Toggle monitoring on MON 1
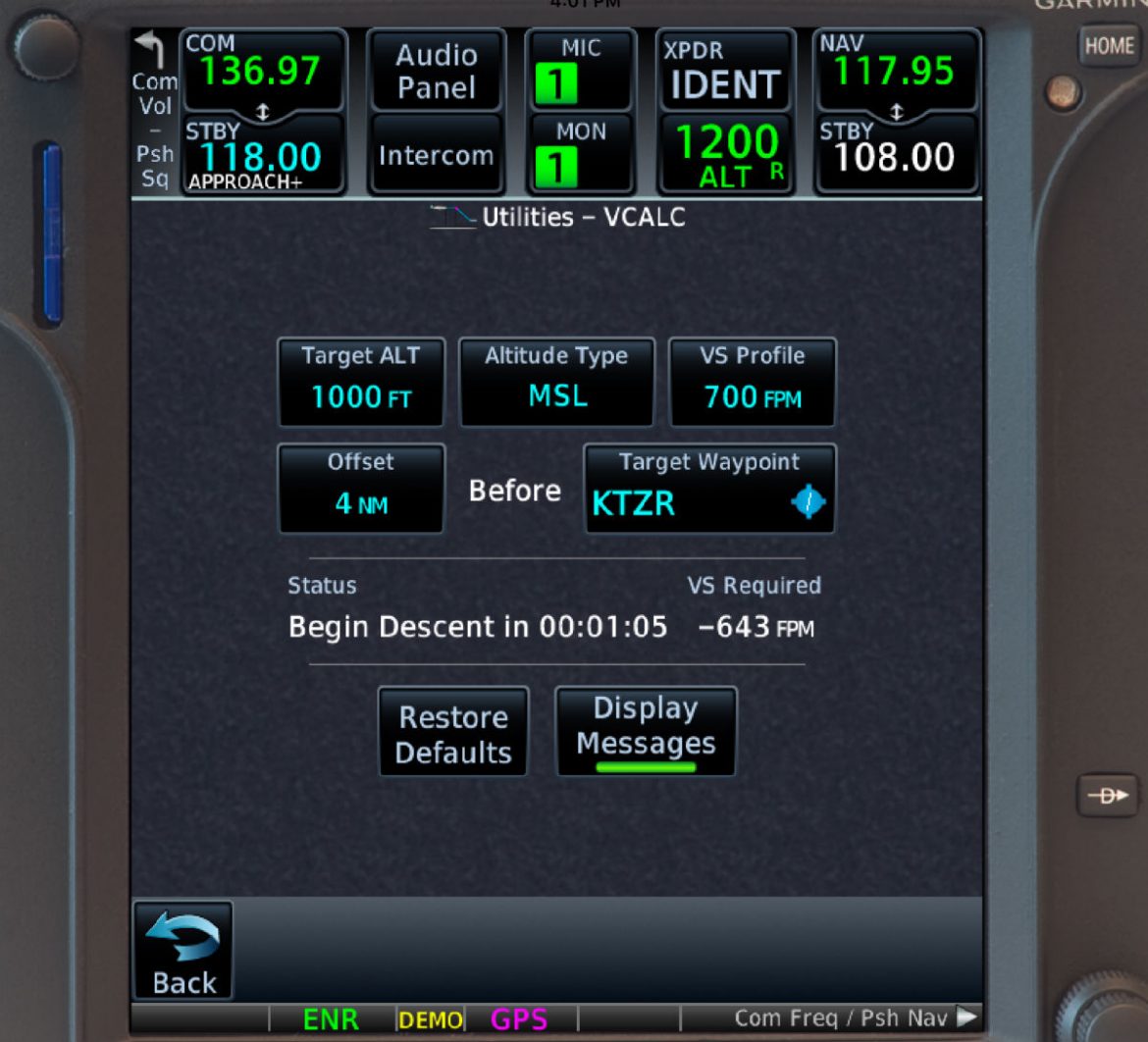 (579, 154)
